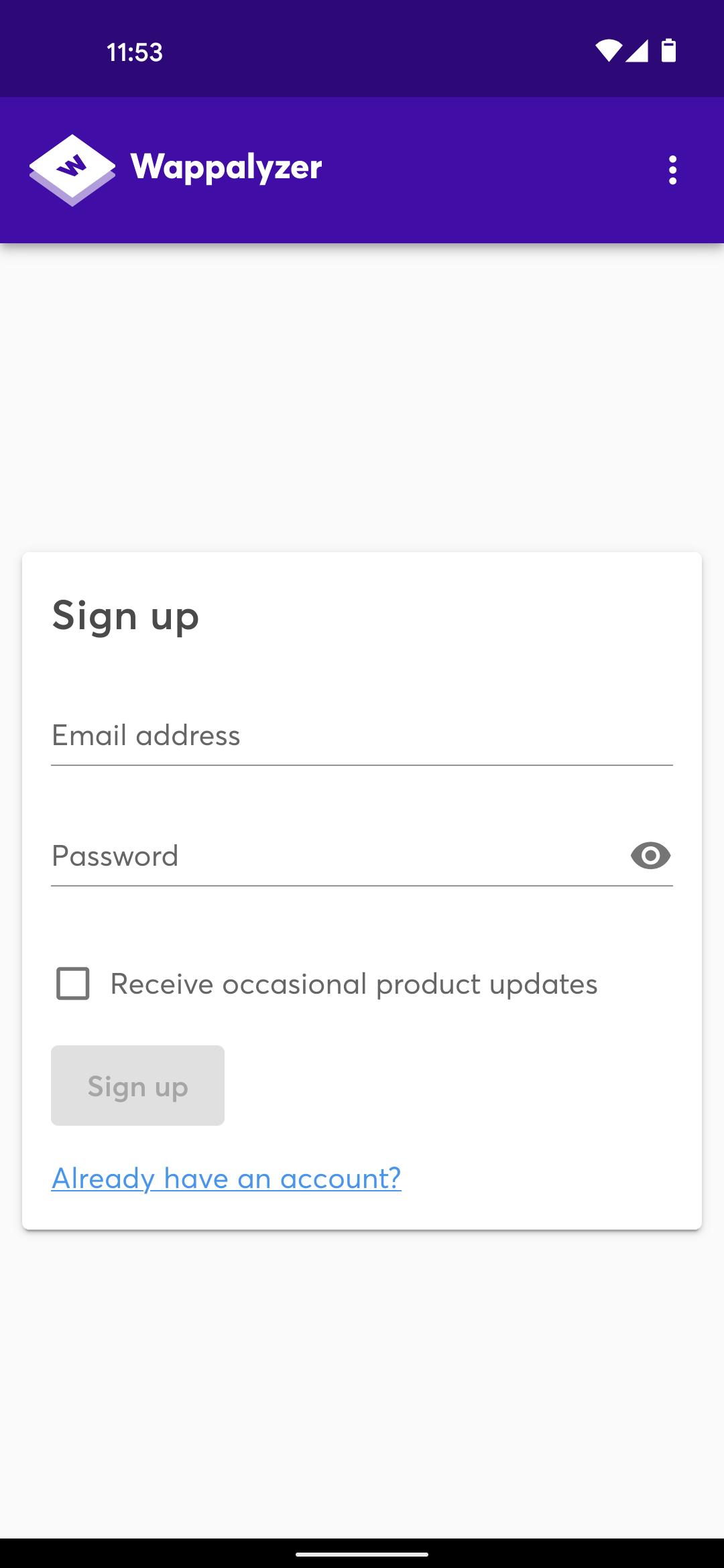This screenshot has height=1568, width=724.
Task: Click the Email address input field
Action: point(362,736)
